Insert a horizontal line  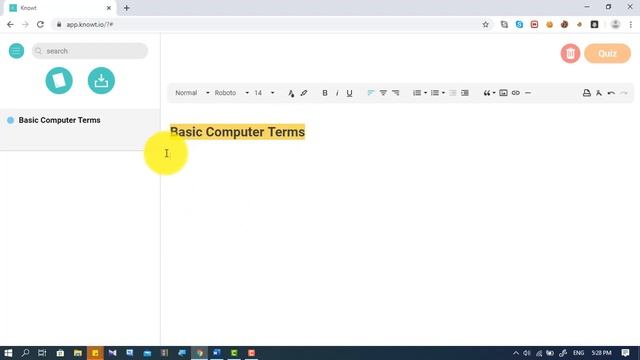click(x=528, y=93)
